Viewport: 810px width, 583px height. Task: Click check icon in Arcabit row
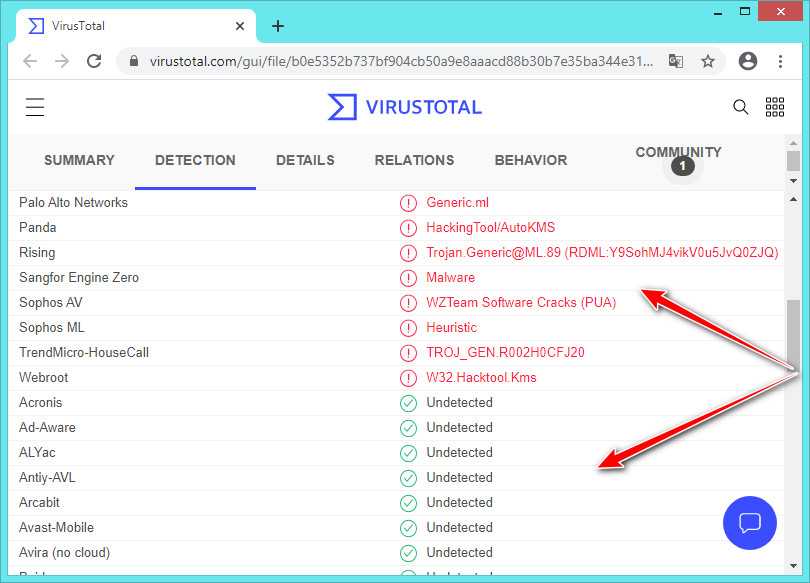[408, 503]
